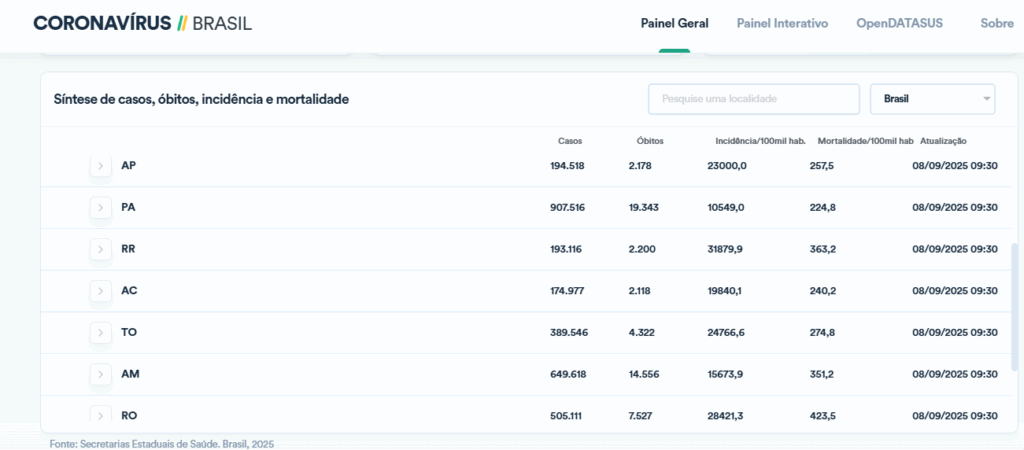Sort table by Óbitos column header
The image size is (1024, 450).
tap(649, 141)
